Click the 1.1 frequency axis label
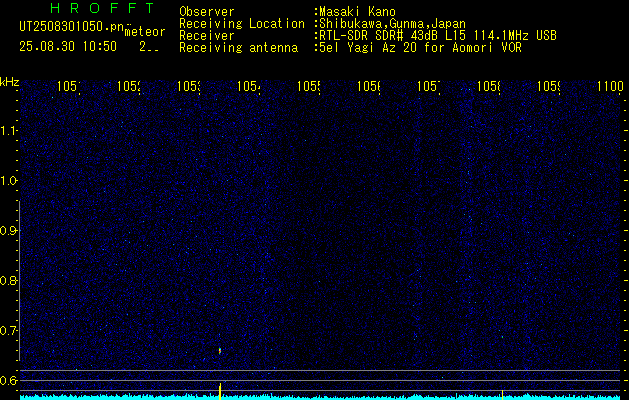The height and width of the screenshot is (400, 629). tap(8, 130)
